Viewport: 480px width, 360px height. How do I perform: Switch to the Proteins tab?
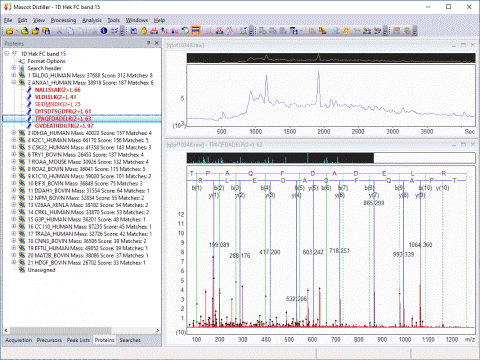(105, 340)
